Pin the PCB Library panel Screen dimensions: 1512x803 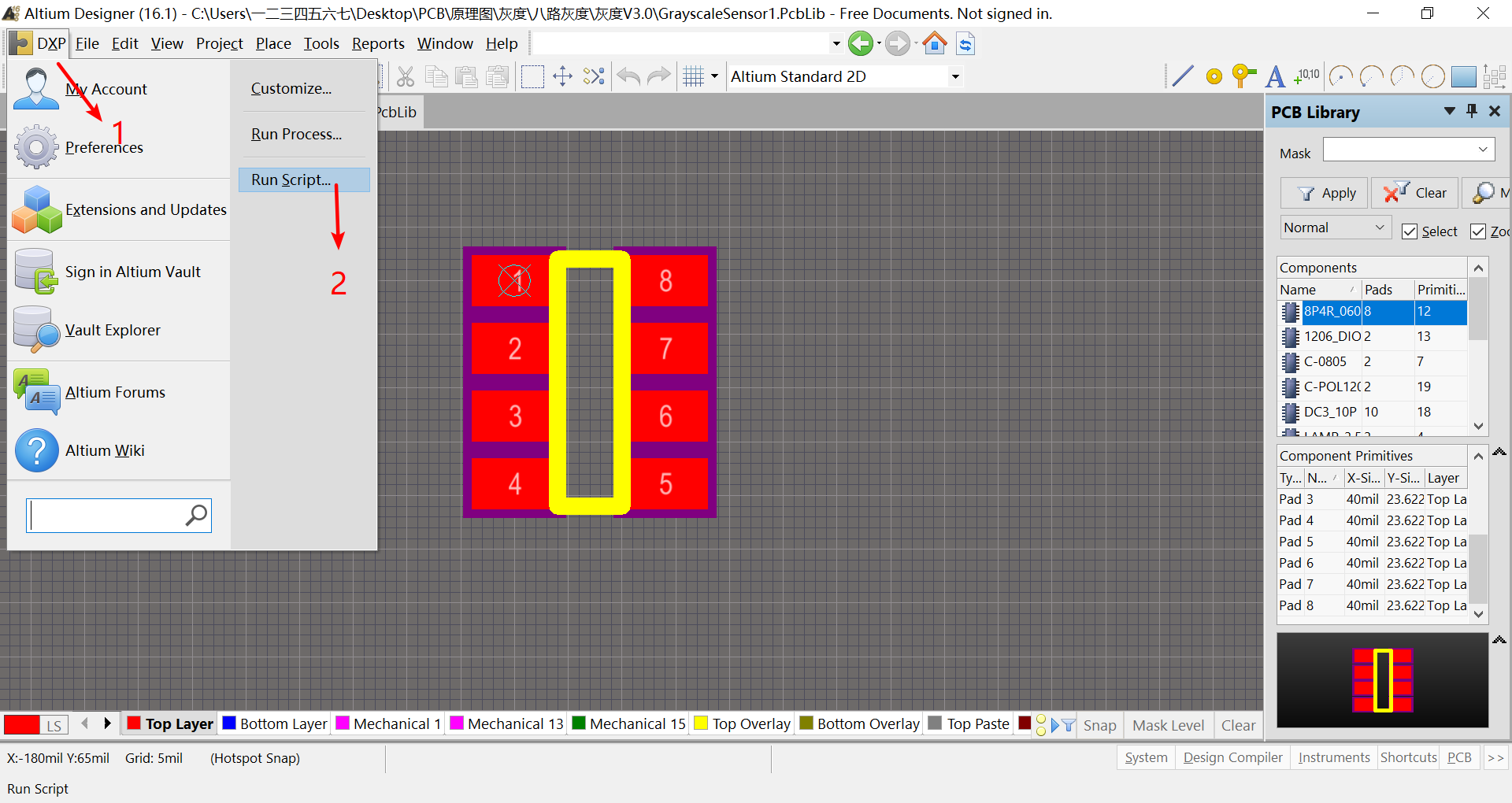tap(1471, 112)
